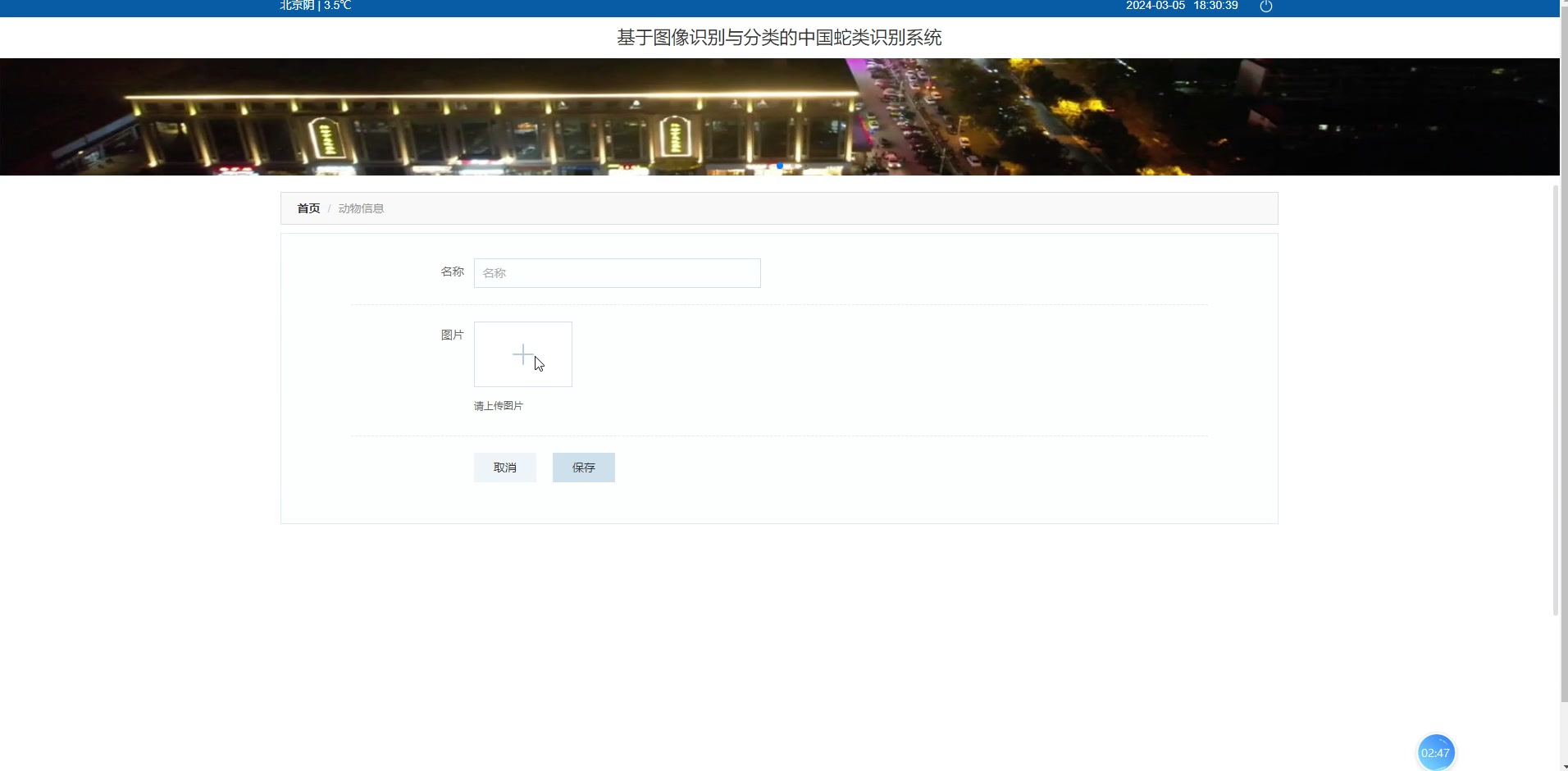Click the system title 基于图像识别与分类的中国蛇类识别系统
The height and width of the screenshot is (771, 1568).
coord(779,38)
